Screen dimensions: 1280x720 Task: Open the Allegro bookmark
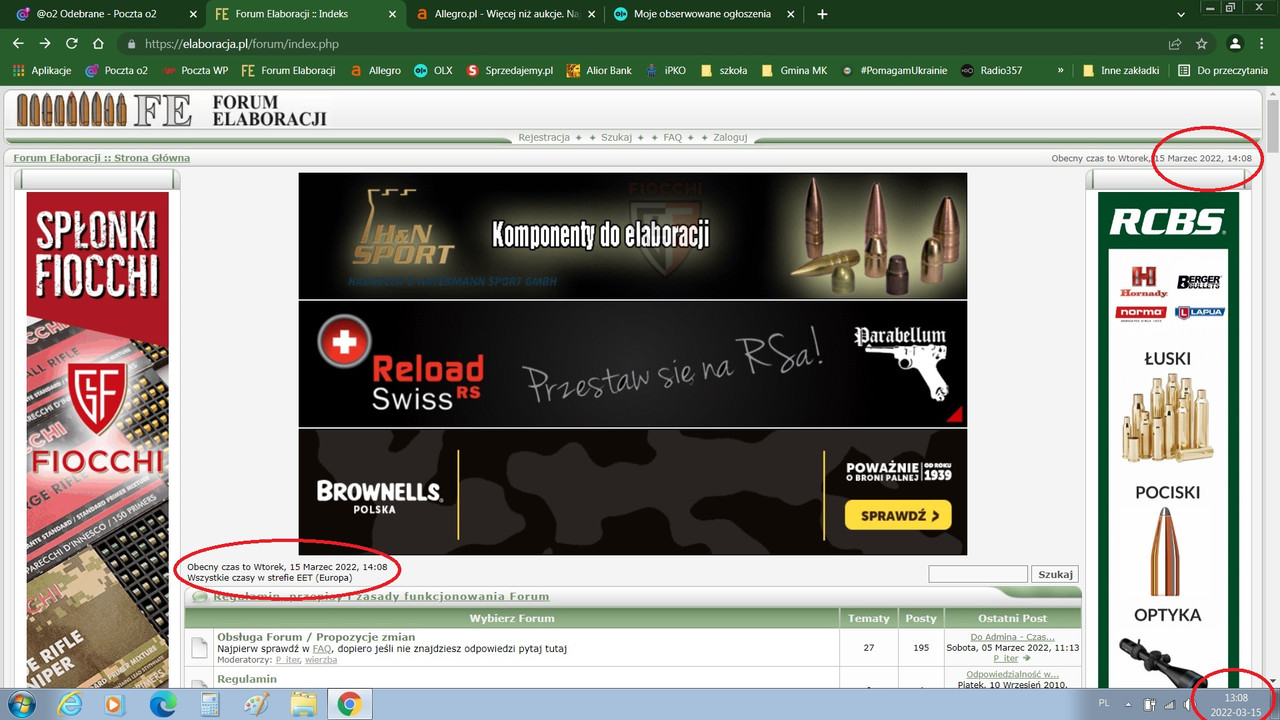(x=375, y=71)
